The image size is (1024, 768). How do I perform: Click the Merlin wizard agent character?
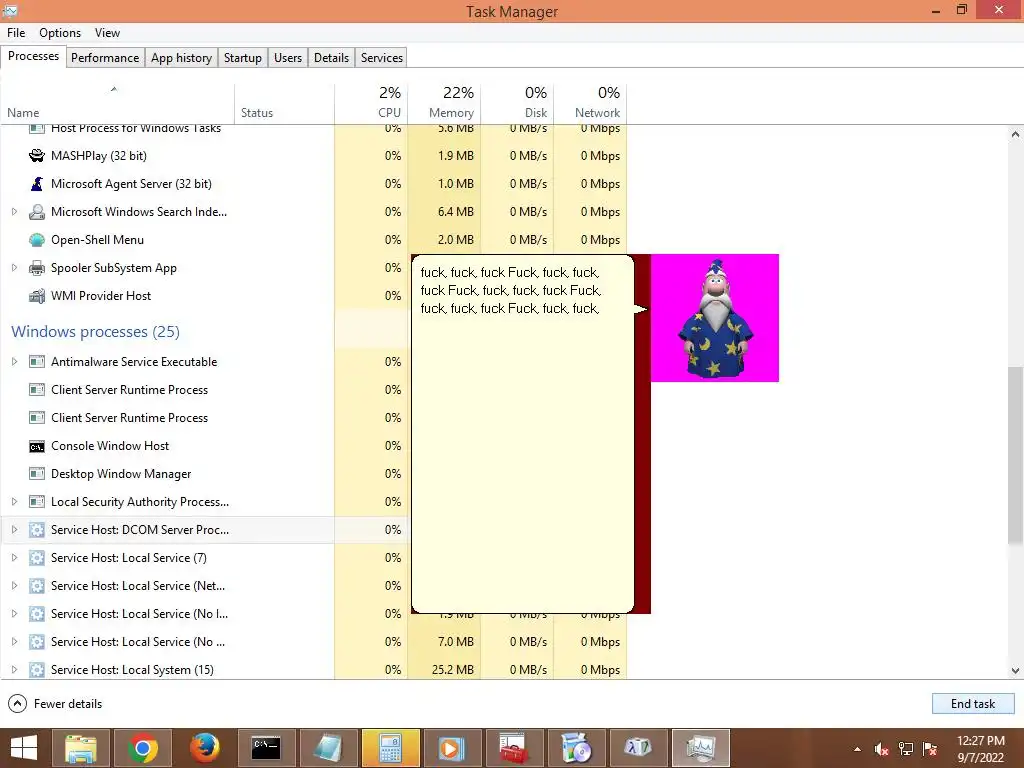point(715,318)
